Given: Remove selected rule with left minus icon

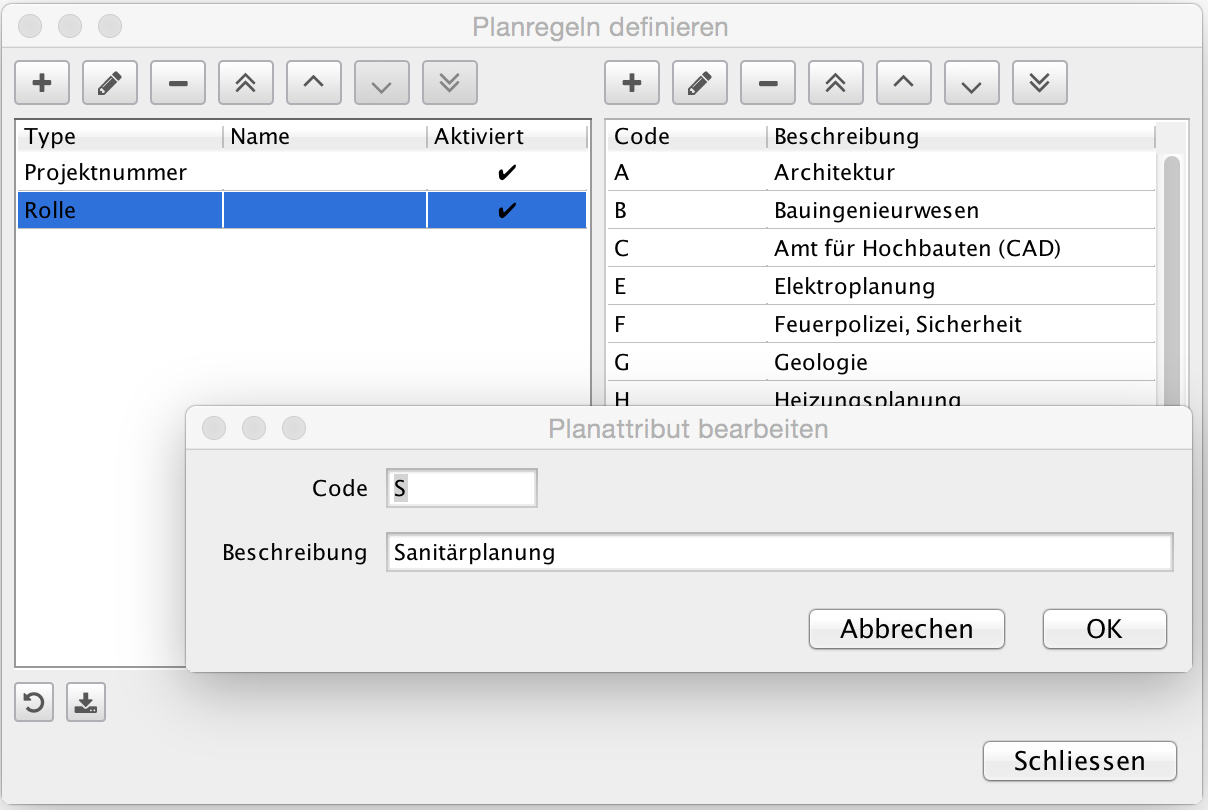Looking at the screenshot, I should click(x=178, y=84).
